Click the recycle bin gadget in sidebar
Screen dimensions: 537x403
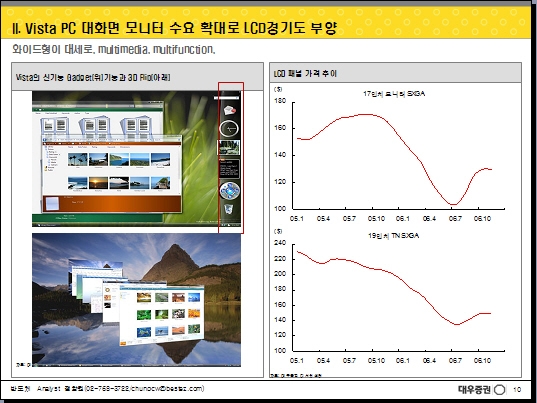(228, 209)
